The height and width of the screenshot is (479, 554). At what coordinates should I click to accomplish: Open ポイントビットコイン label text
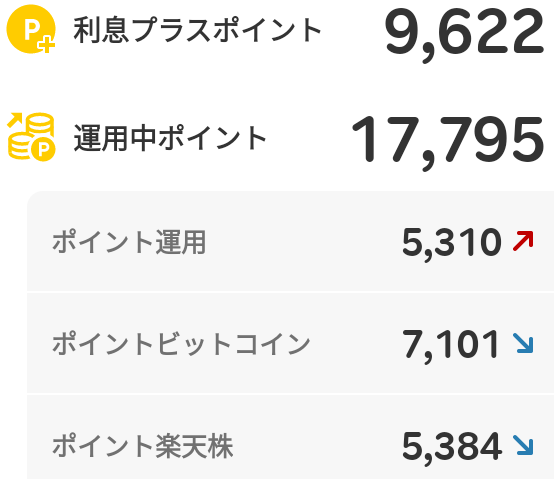point(181,343)
